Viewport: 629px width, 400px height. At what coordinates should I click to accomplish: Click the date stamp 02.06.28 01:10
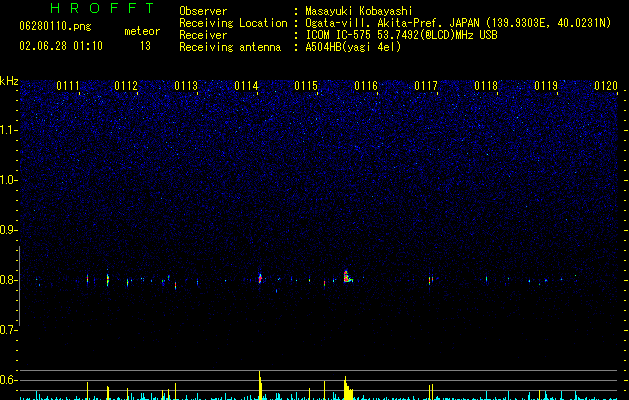pos(61,46)
